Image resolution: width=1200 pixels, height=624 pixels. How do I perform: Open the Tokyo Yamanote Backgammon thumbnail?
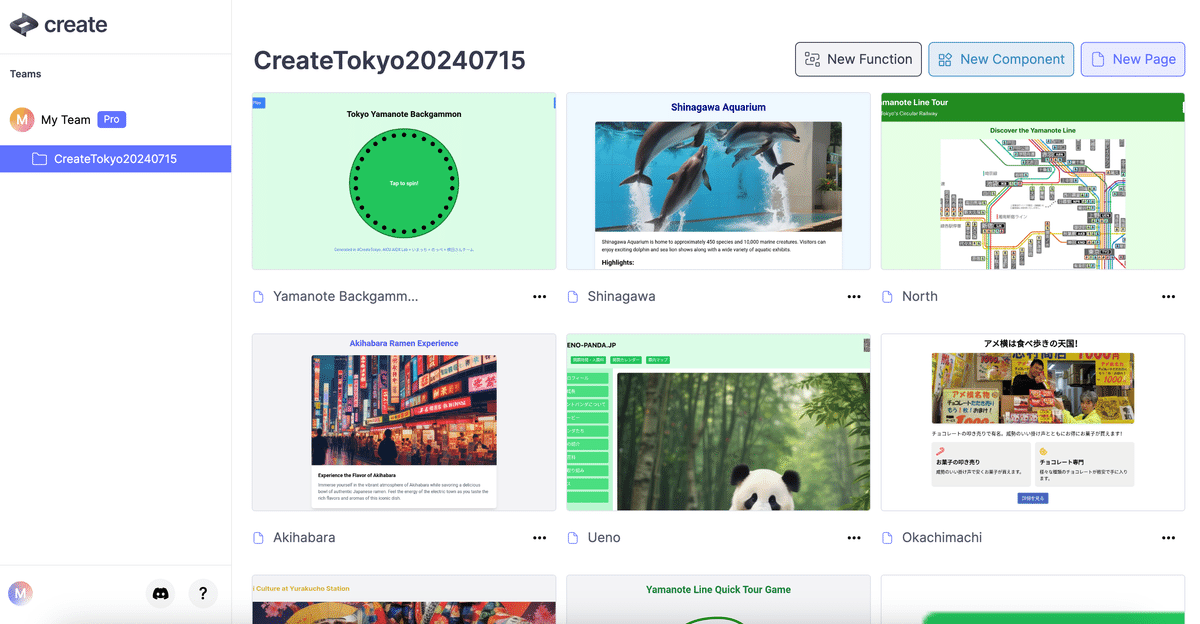[x=404, y=181]
